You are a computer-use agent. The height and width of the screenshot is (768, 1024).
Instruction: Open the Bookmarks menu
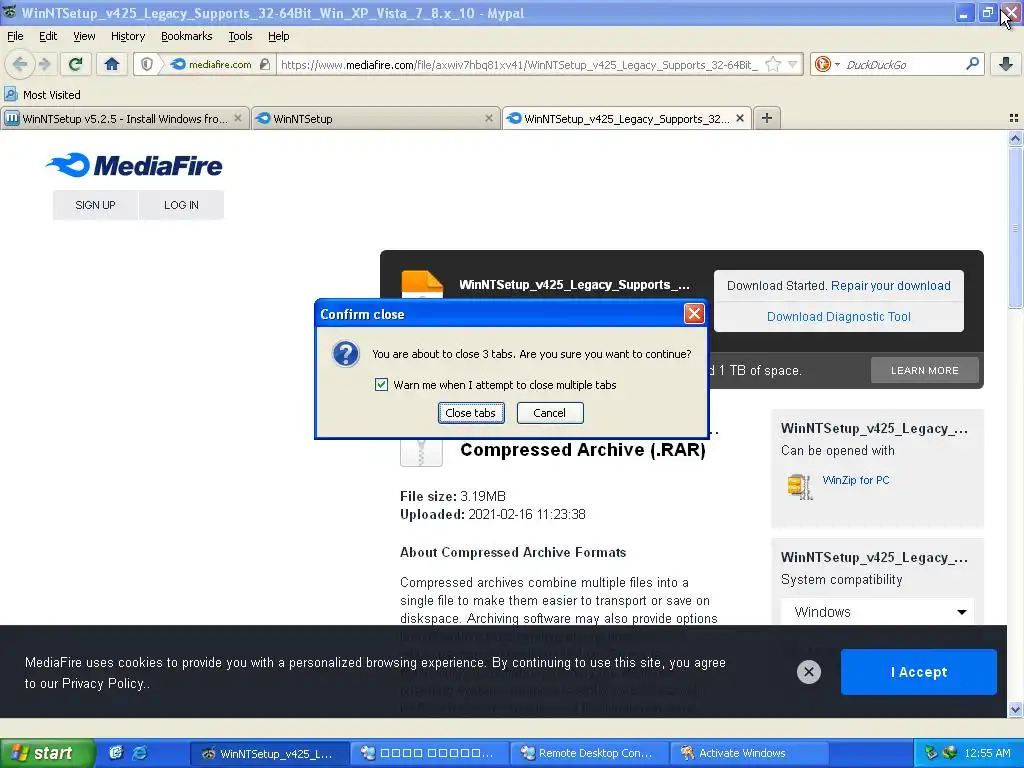186,36
